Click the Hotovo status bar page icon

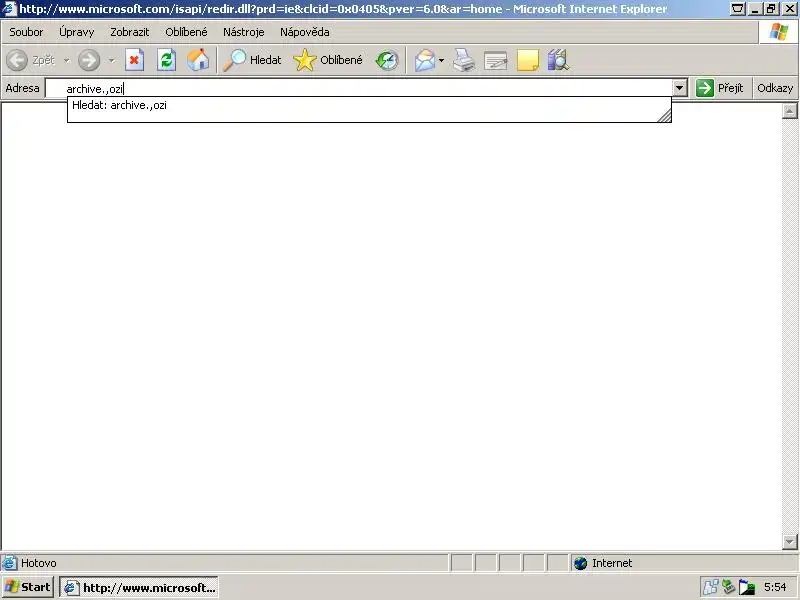click(9, 563)
